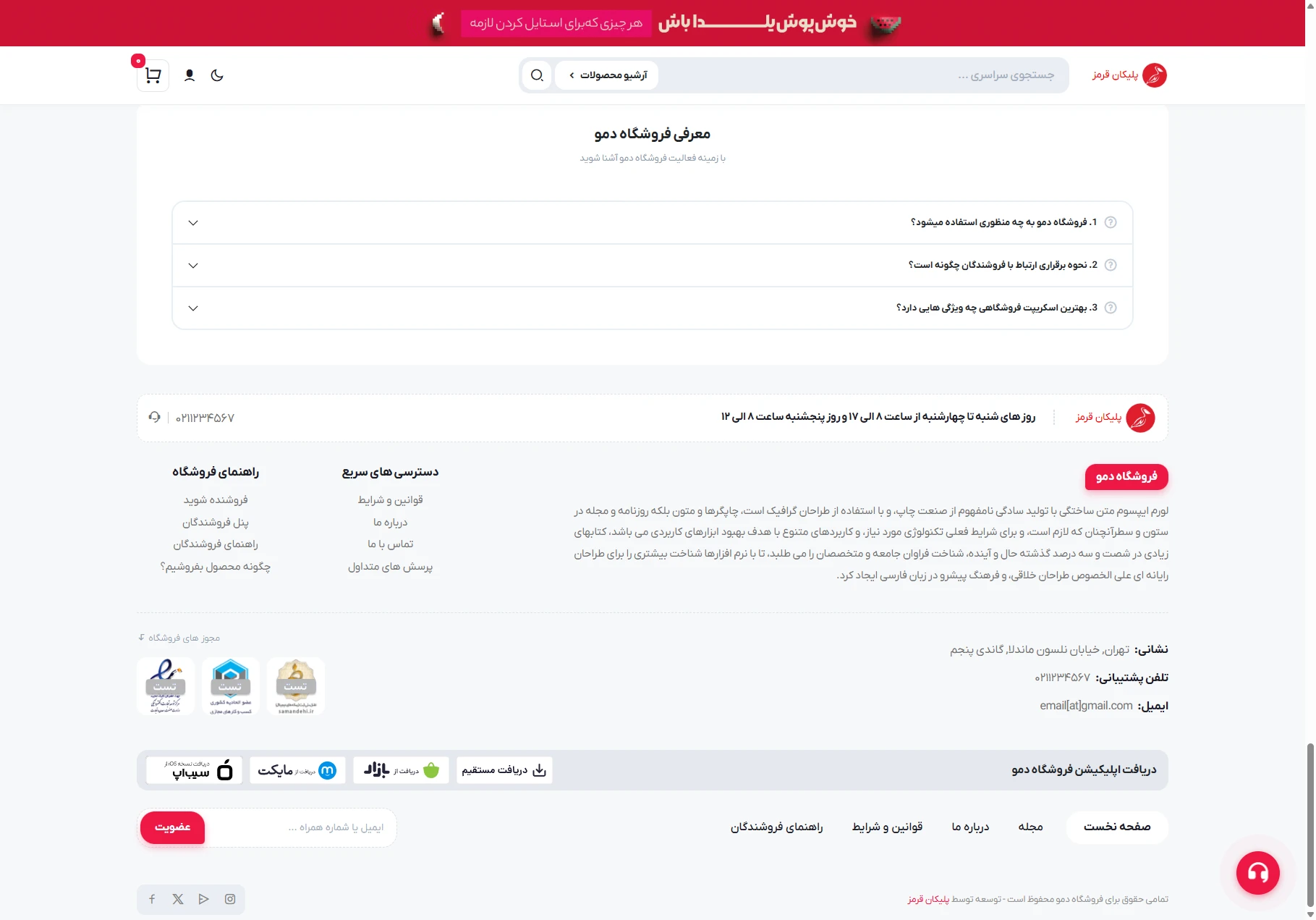The width and height of the screenshot is (1316, 920).
Task: Click the search magnifier icon
Action: 537,75
